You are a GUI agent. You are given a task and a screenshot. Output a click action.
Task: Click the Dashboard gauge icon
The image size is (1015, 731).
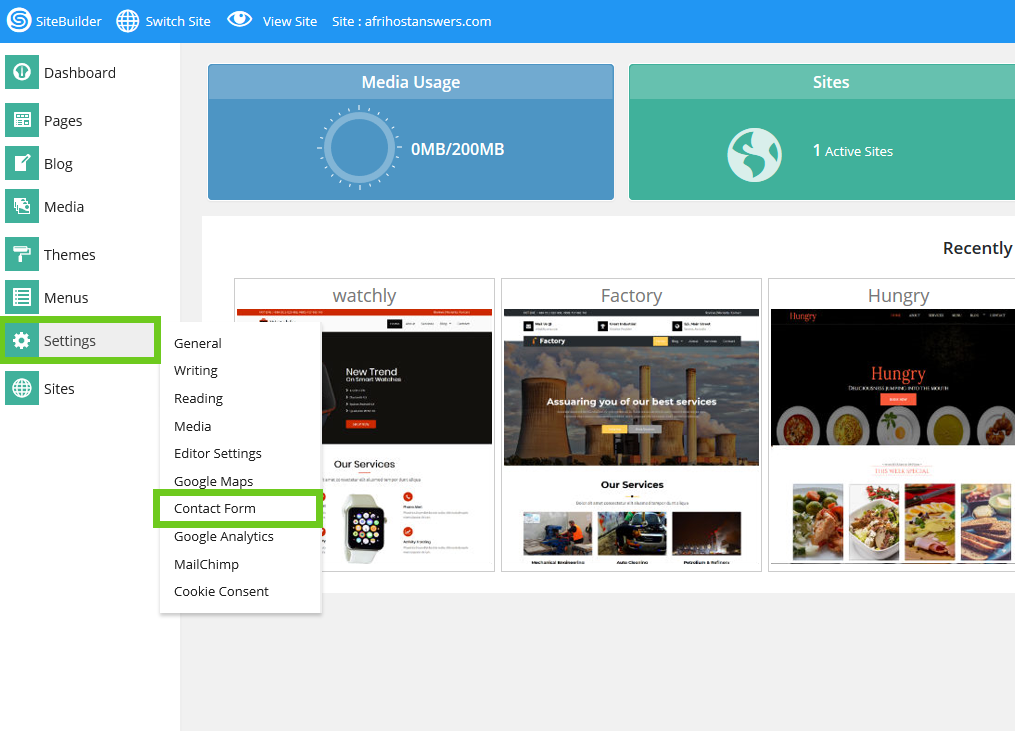pos(21,72)
